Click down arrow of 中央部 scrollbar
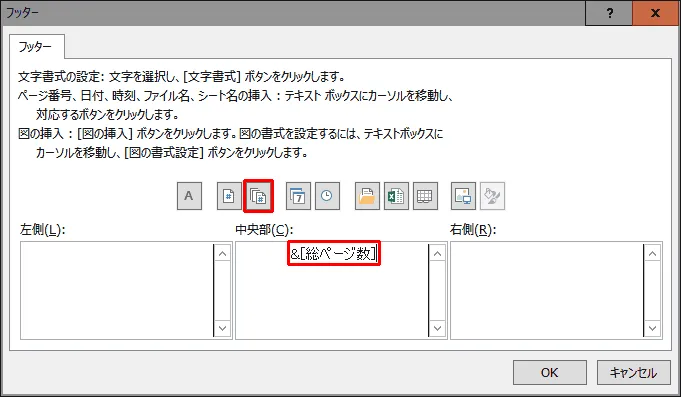The image size is (681, 397). click(437, 328)
